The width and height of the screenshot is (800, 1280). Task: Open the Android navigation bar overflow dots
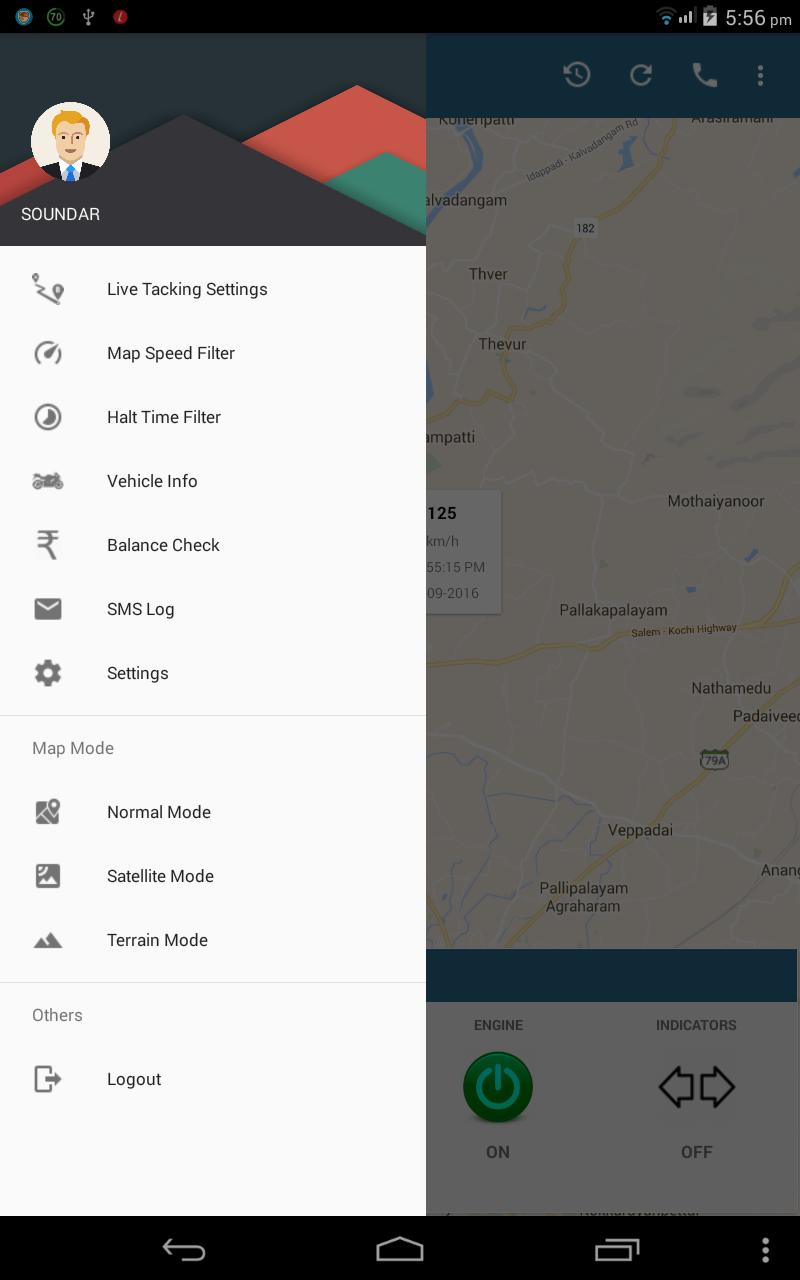point(765,1249)
